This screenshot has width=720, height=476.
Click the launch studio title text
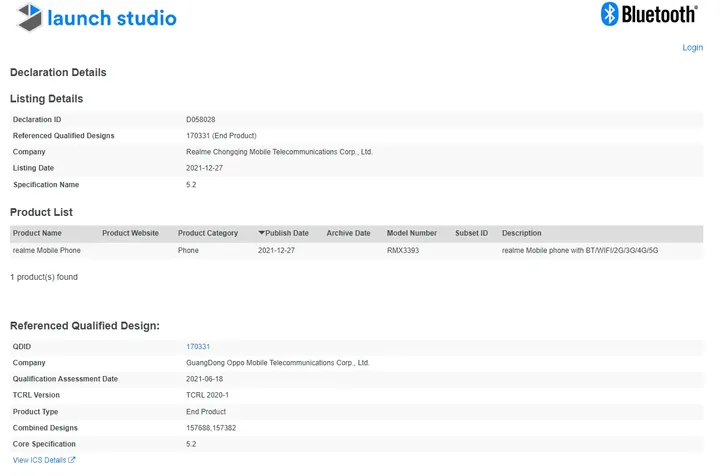coord(112,18)
